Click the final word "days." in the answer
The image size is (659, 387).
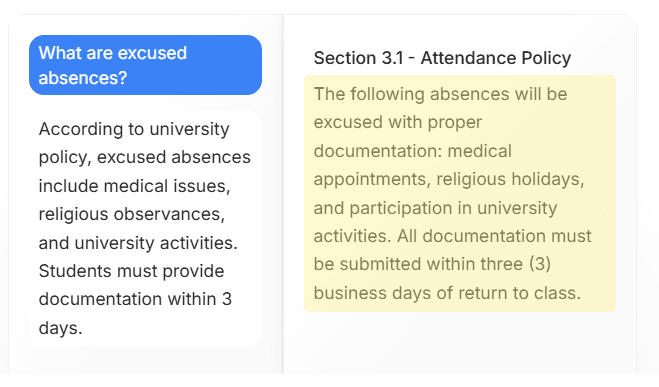(61, 328)
